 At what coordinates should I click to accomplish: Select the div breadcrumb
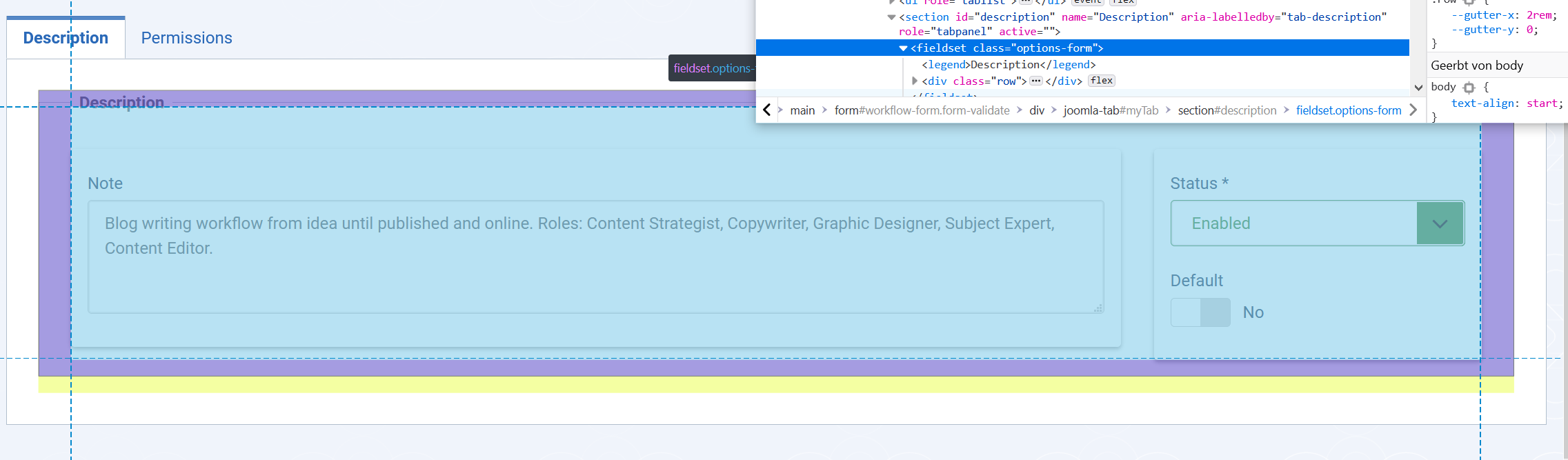(x=1037, y=110)
